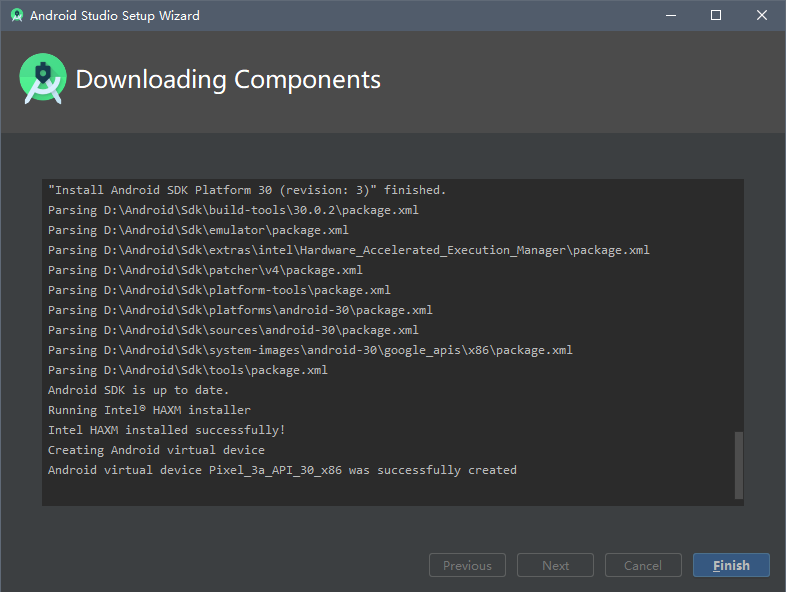Image resolution: width=786 pixels, height=592 pixels.
Task: Click the Hardware_Accelerated_Execution_Manager parsing line
Action: 348,250
